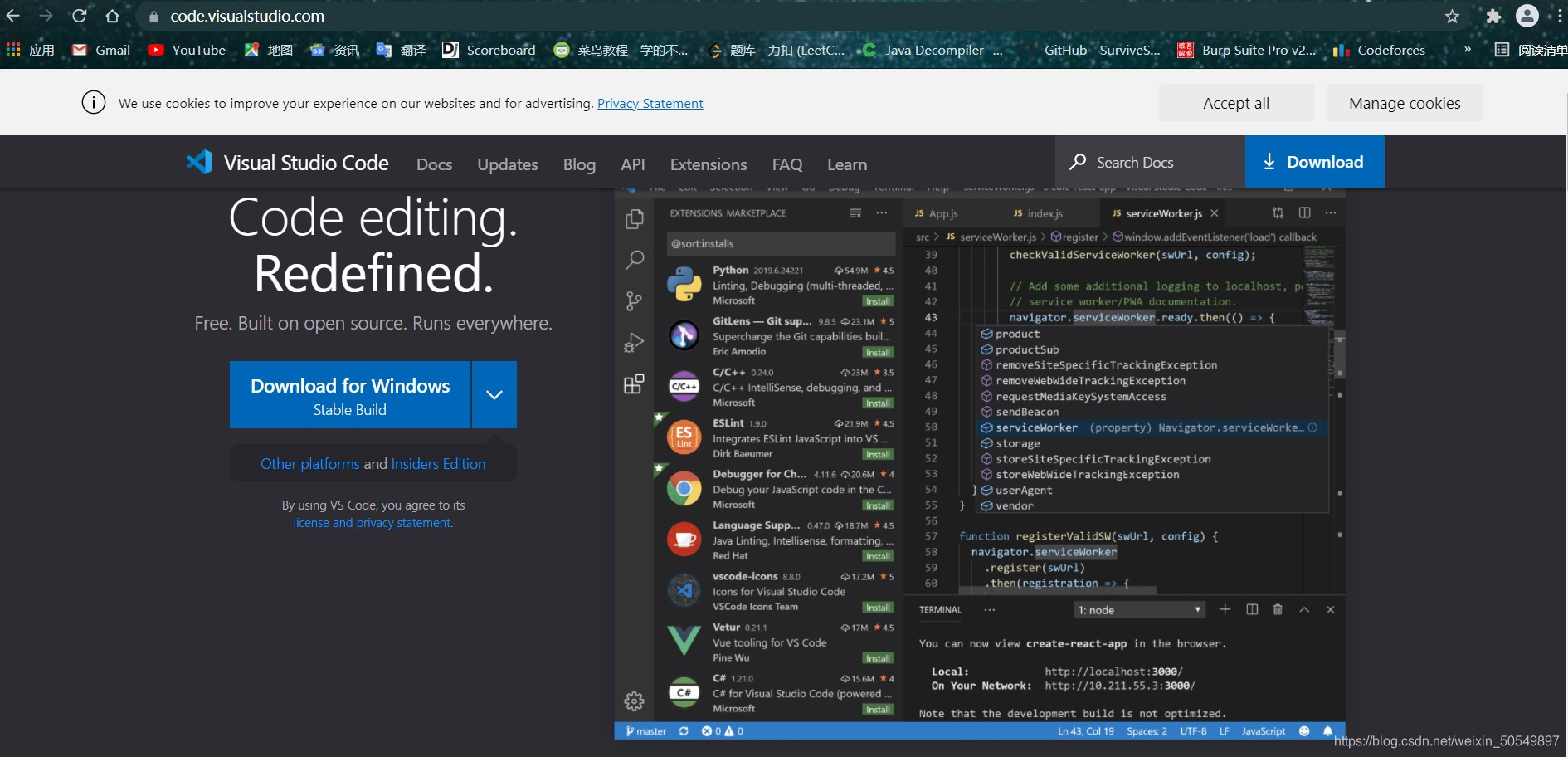
Task: Select the userAgent suggestion in autocomplete
Action: tap(1153, 490)
